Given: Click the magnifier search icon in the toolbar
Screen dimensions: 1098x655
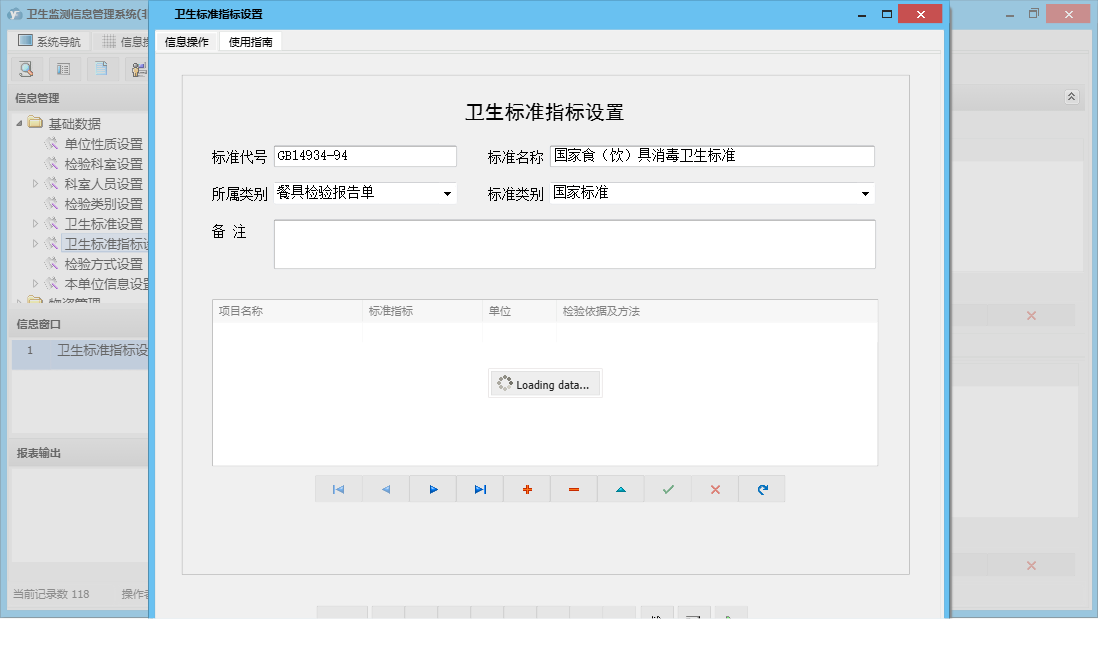Looking at the screenshot, I should pyautogui.click(x=25, y=69).
